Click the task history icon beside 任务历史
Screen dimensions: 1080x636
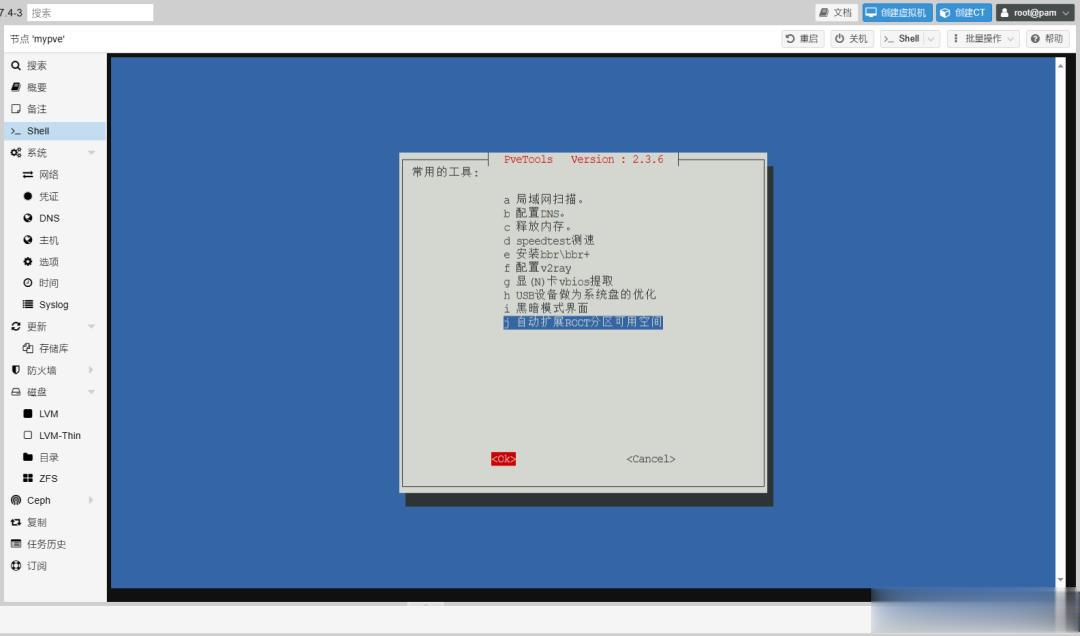pos(16,544)
